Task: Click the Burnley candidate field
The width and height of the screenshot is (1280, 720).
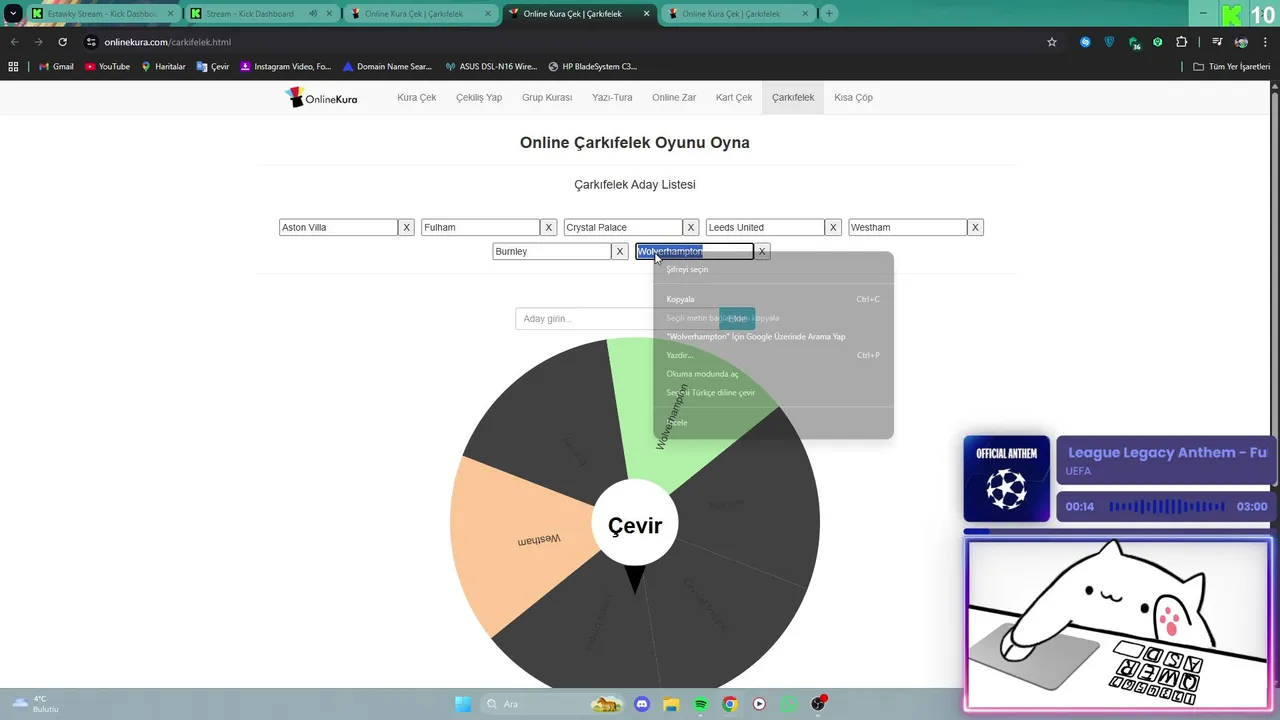Action: [552, 251]
